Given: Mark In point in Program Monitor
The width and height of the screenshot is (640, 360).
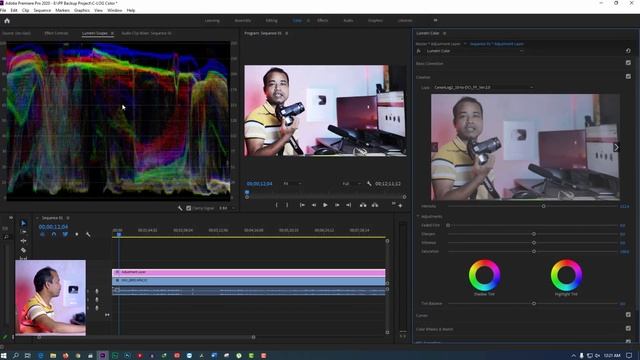Looking at the screenshot, I should (x=277, y=205).
